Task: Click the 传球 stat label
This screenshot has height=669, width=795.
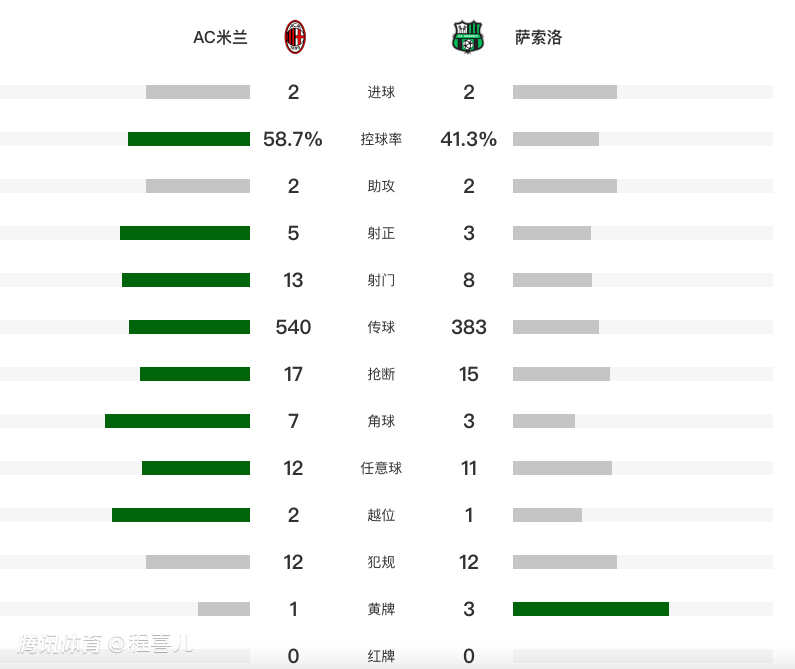Action: [381, 327]
